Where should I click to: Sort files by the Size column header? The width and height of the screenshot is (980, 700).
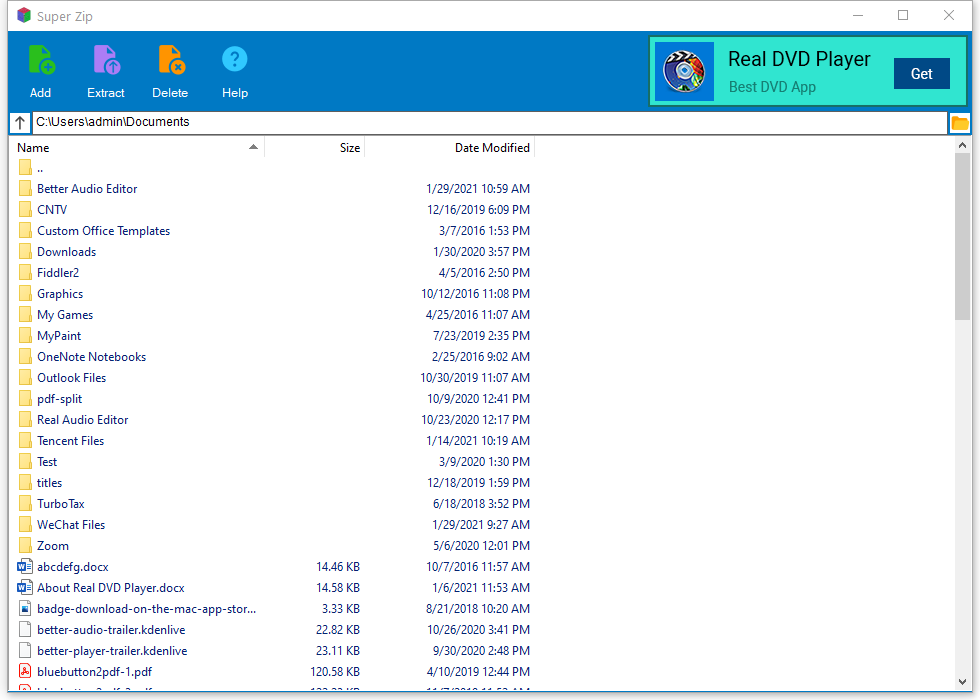pyautogui.click(x=349, y=147)
